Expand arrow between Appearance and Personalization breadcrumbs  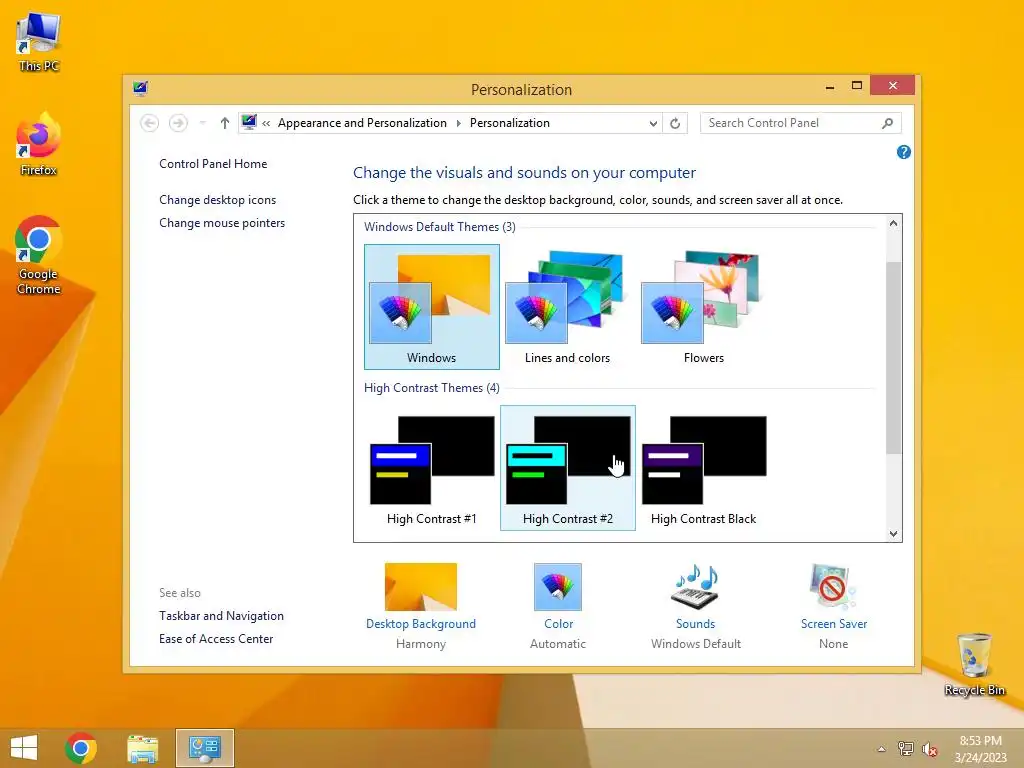pyautogui.click(x=458, y=123)
